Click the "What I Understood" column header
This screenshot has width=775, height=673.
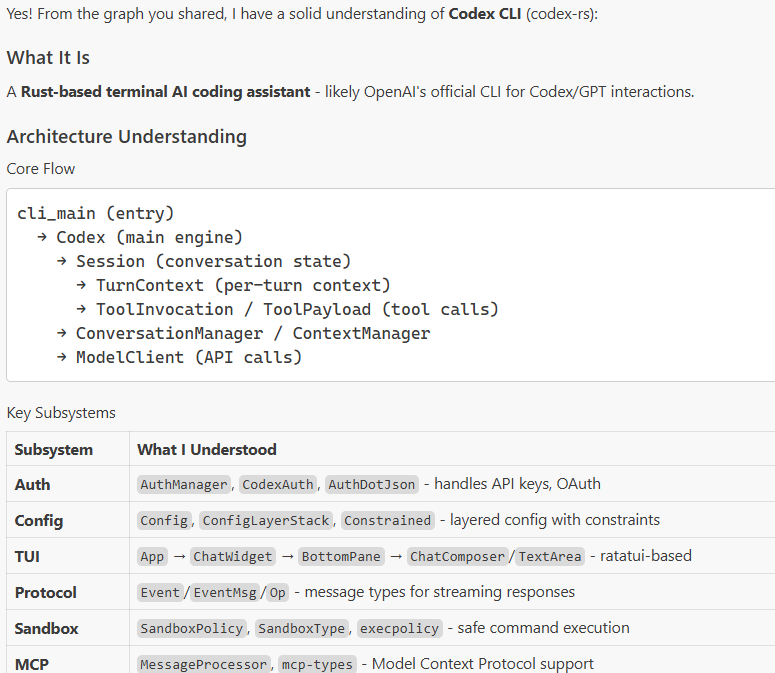207,450
